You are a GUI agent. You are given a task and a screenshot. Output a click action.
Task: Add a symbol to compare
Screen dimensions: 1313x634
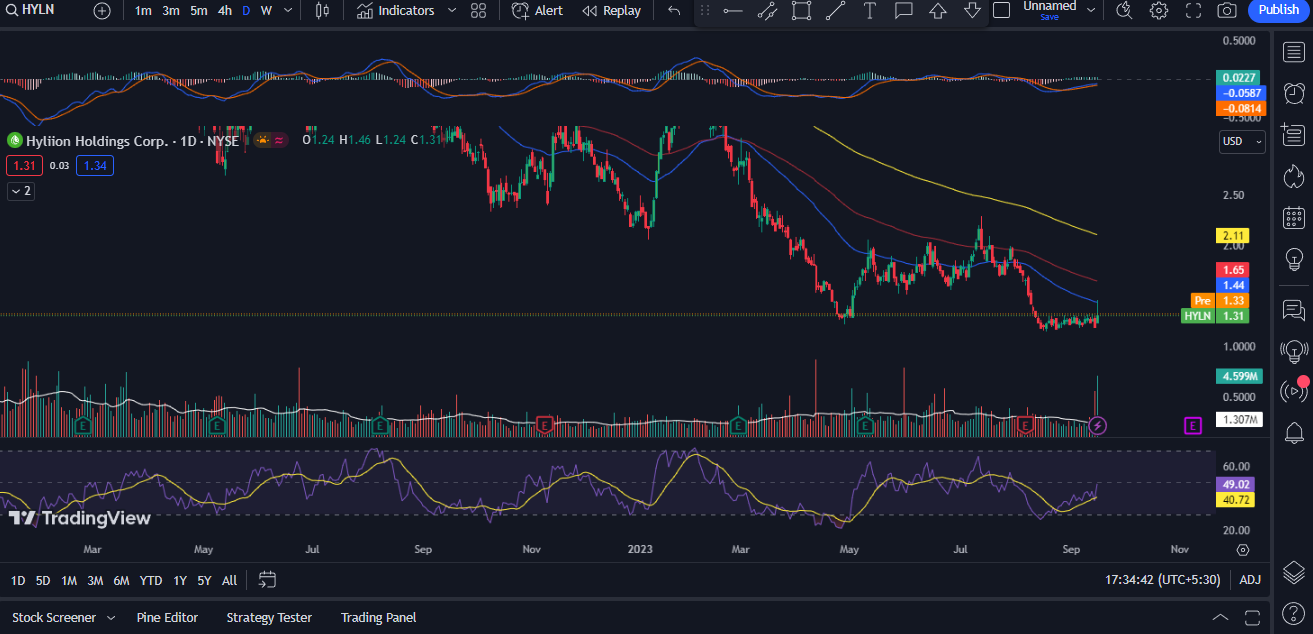(x=102, y=10)
